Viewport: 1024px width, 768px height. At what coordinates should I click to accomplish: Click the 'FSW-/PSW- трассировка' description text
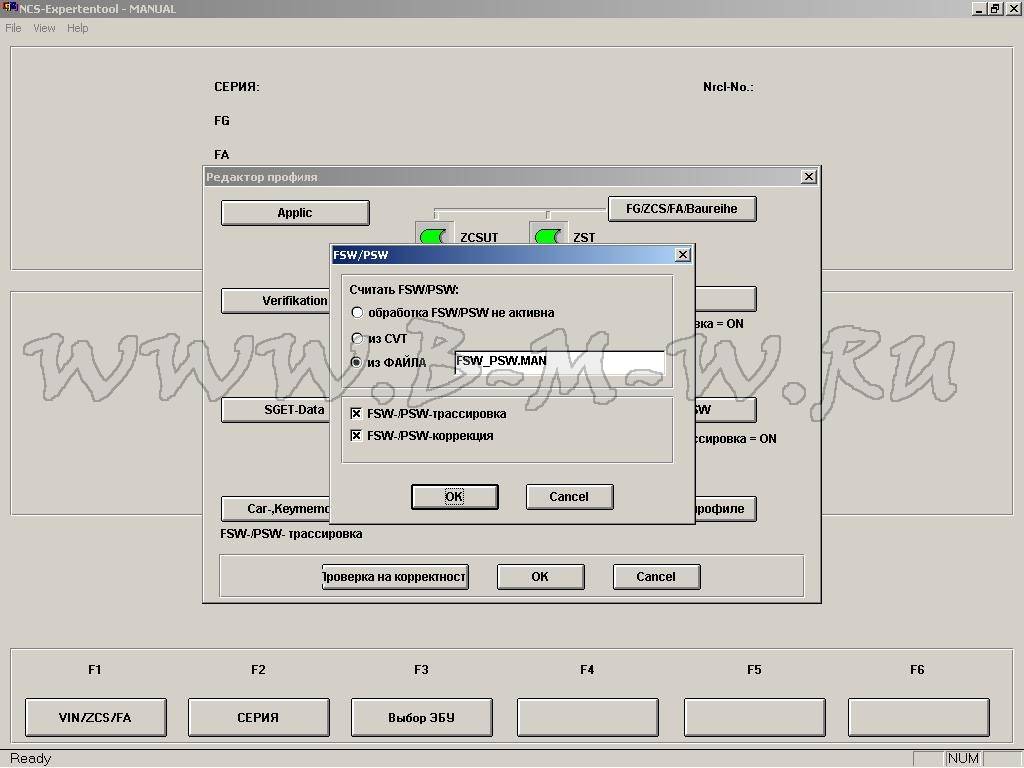tap(291, 534)
